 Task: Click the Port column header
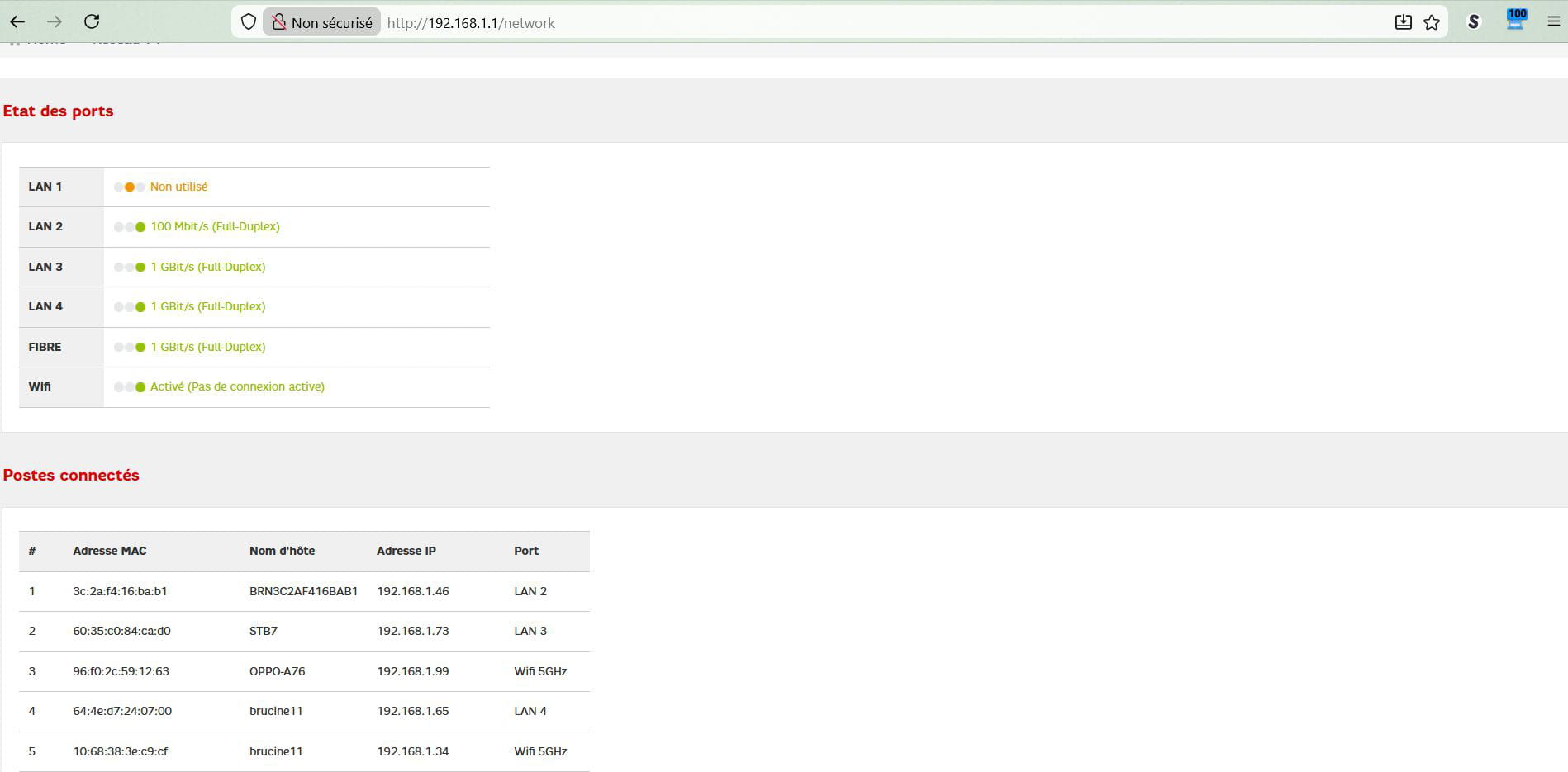[x=526, y=551]
